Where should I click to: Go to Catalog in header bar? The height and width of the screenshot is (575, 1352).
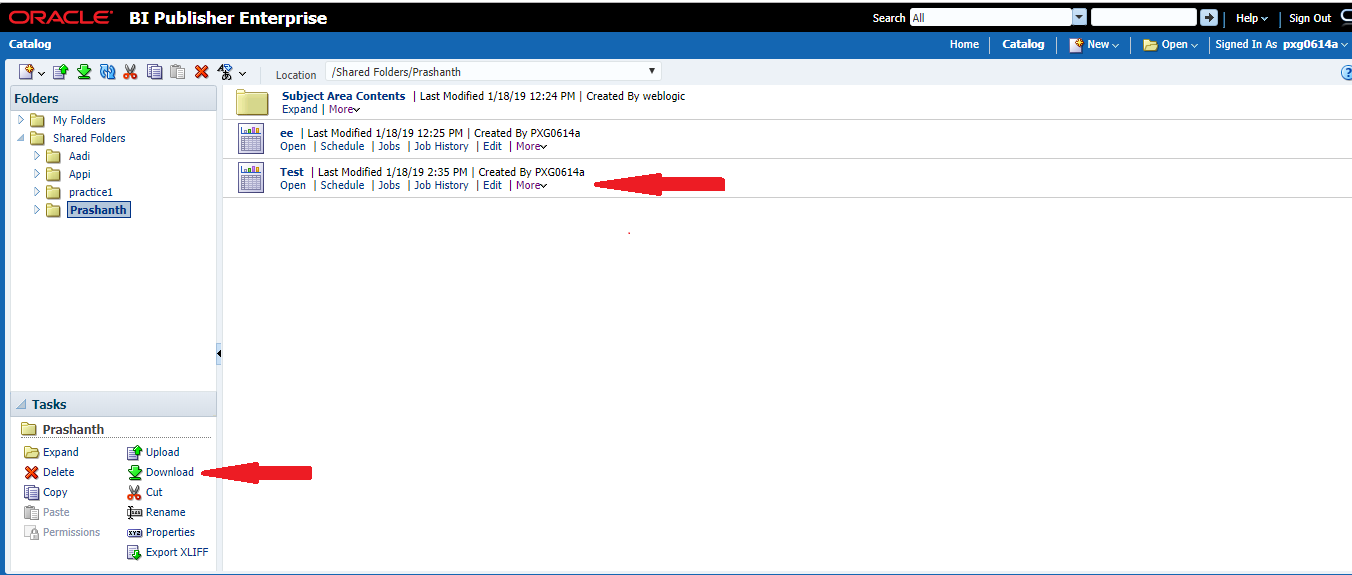[x=1023, y=44]
